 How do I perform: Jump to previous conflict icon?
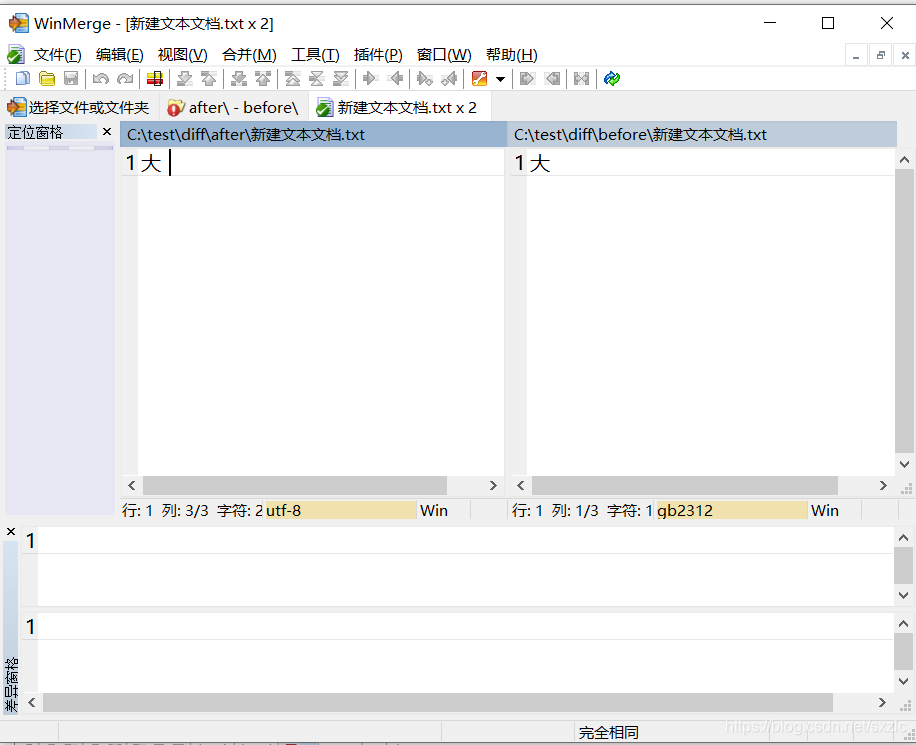[x=263, y=78]
